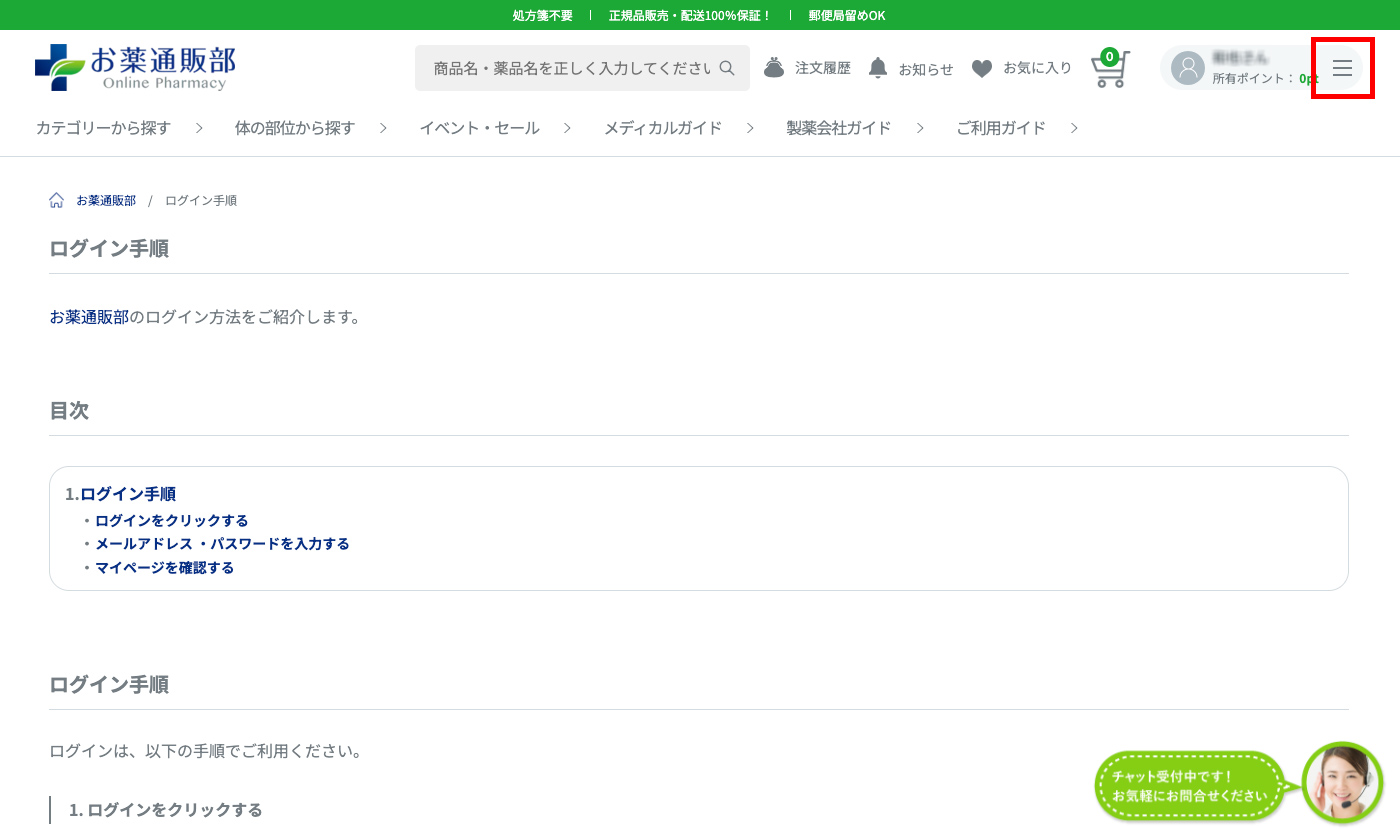Image resolution: width=1400 pixels, height=829 pixels.
Task: Expand 体の部位から探す navigation chevron
Action: (382, 128)
